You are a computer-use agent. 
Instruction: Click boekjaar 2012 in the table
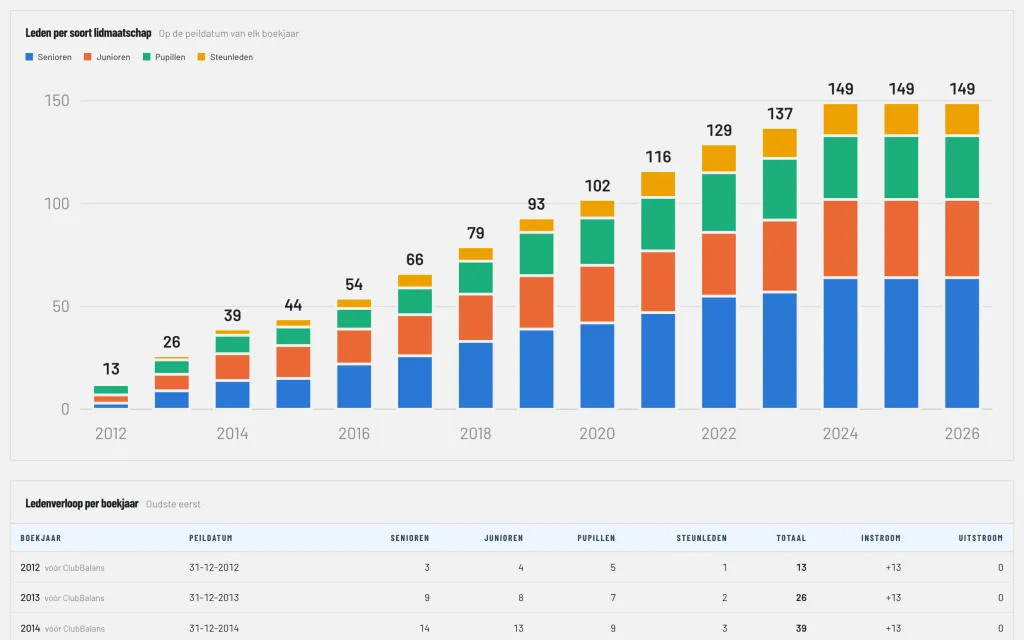click(30, 568)
